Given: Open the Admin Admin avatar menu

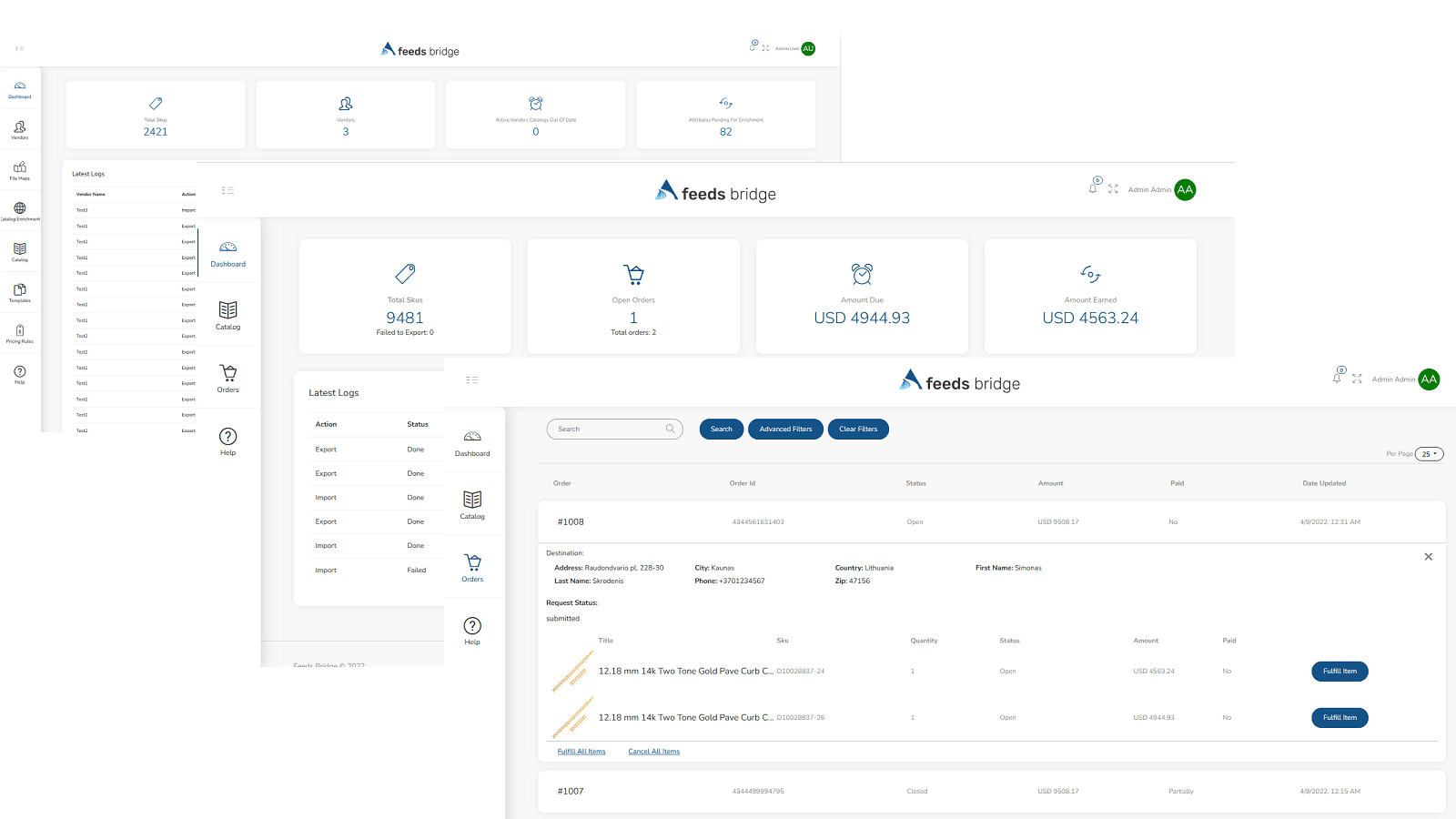Looking at the screenshot, I should (x=1428, y=379).
